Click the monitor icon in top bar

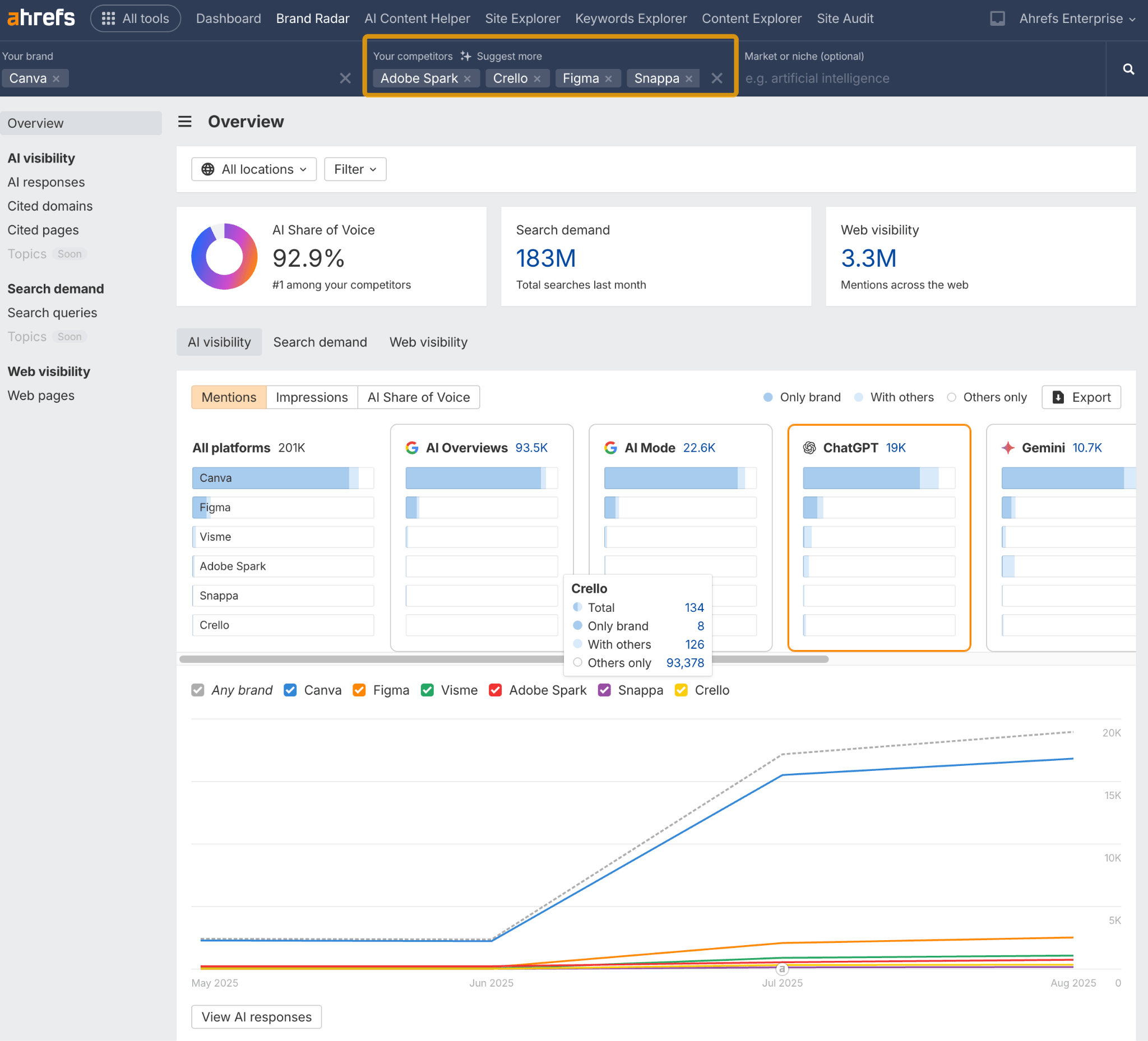997,18
